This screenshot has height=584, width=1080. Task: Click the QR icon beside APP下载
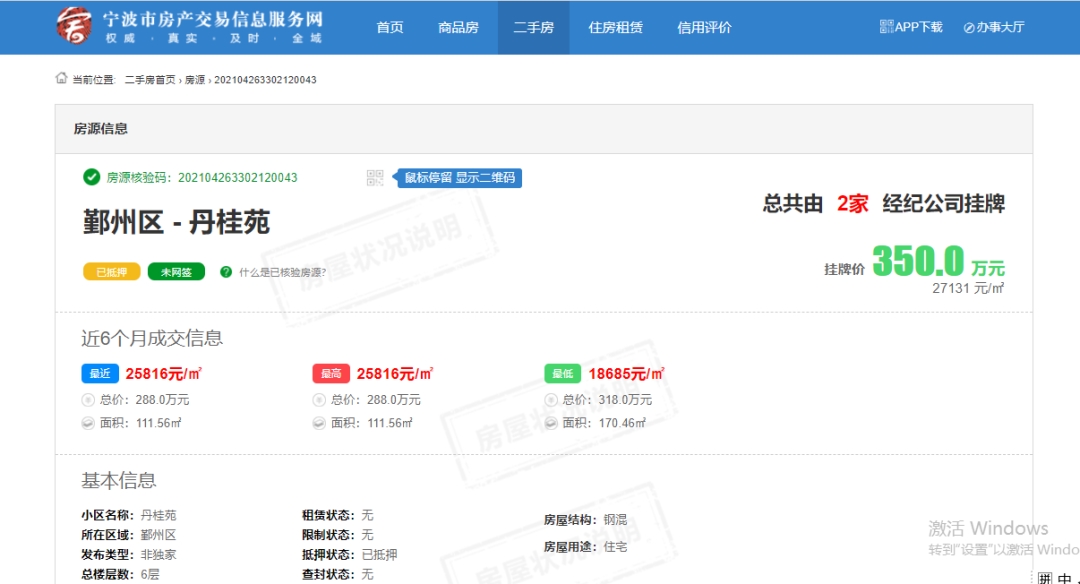pos(886,27)
